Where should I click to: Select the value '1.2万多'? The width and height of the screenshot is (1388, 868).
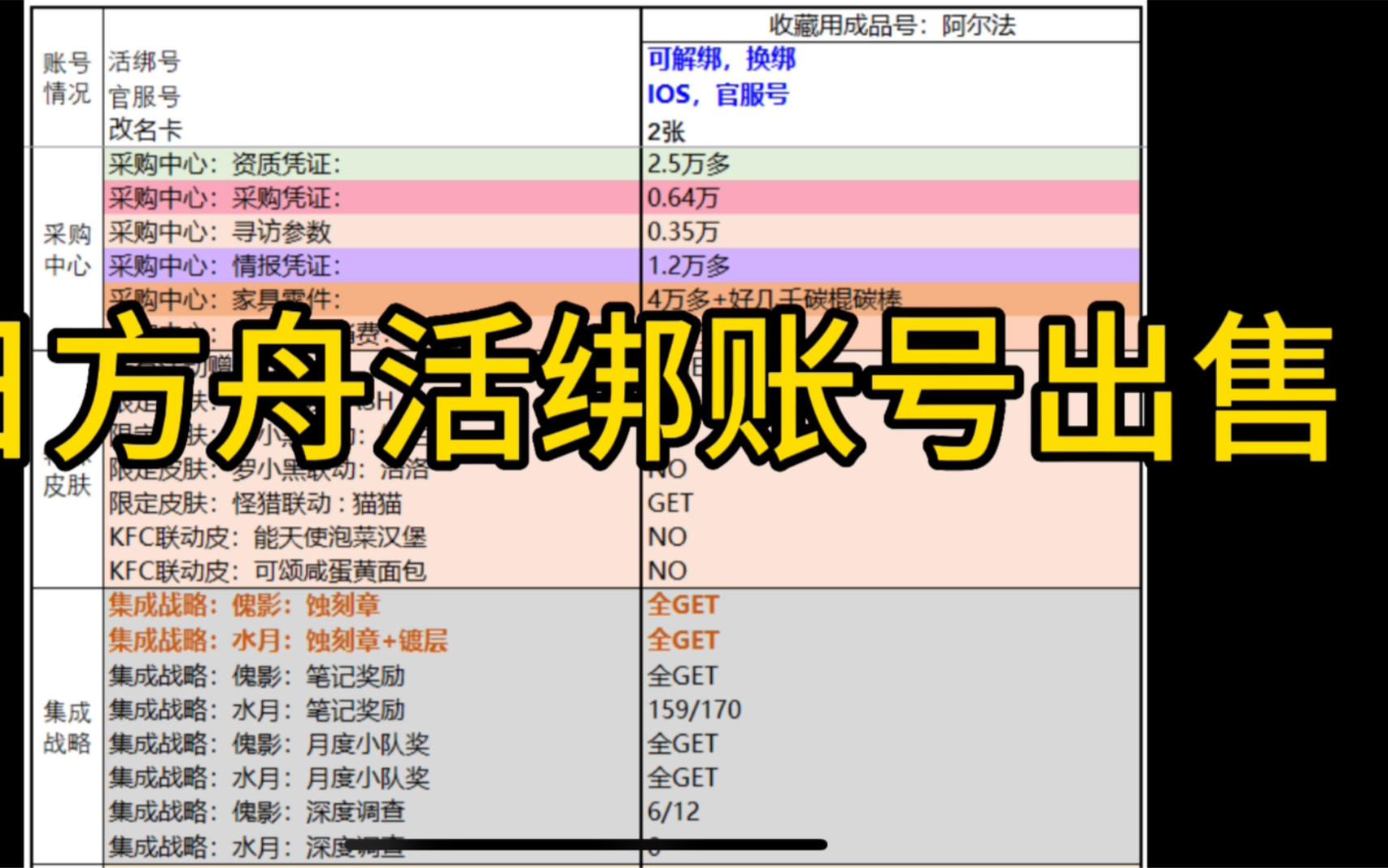coord(688,266)
